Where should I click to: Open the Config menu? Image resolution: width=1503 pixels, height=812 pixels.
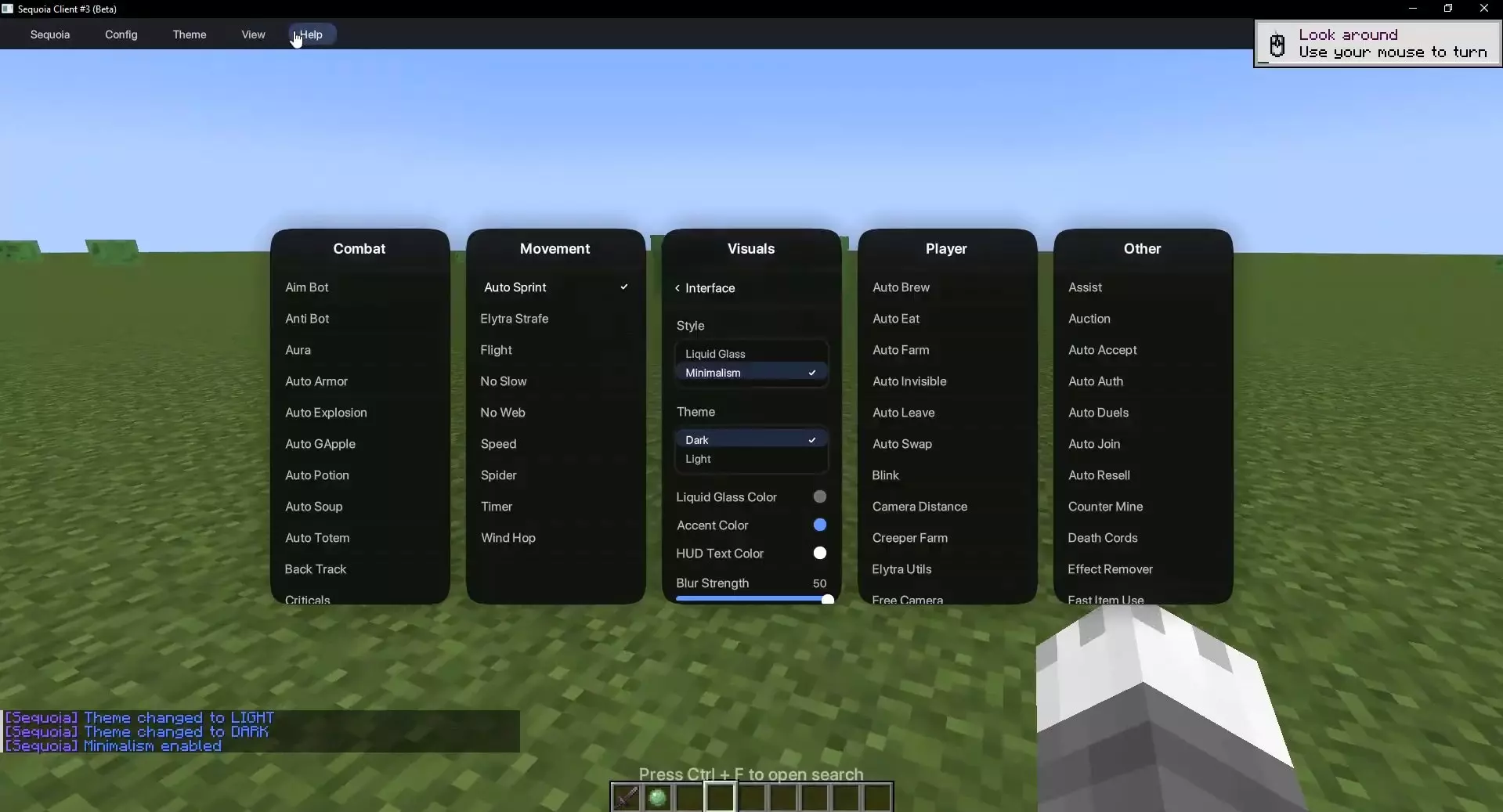121,34
